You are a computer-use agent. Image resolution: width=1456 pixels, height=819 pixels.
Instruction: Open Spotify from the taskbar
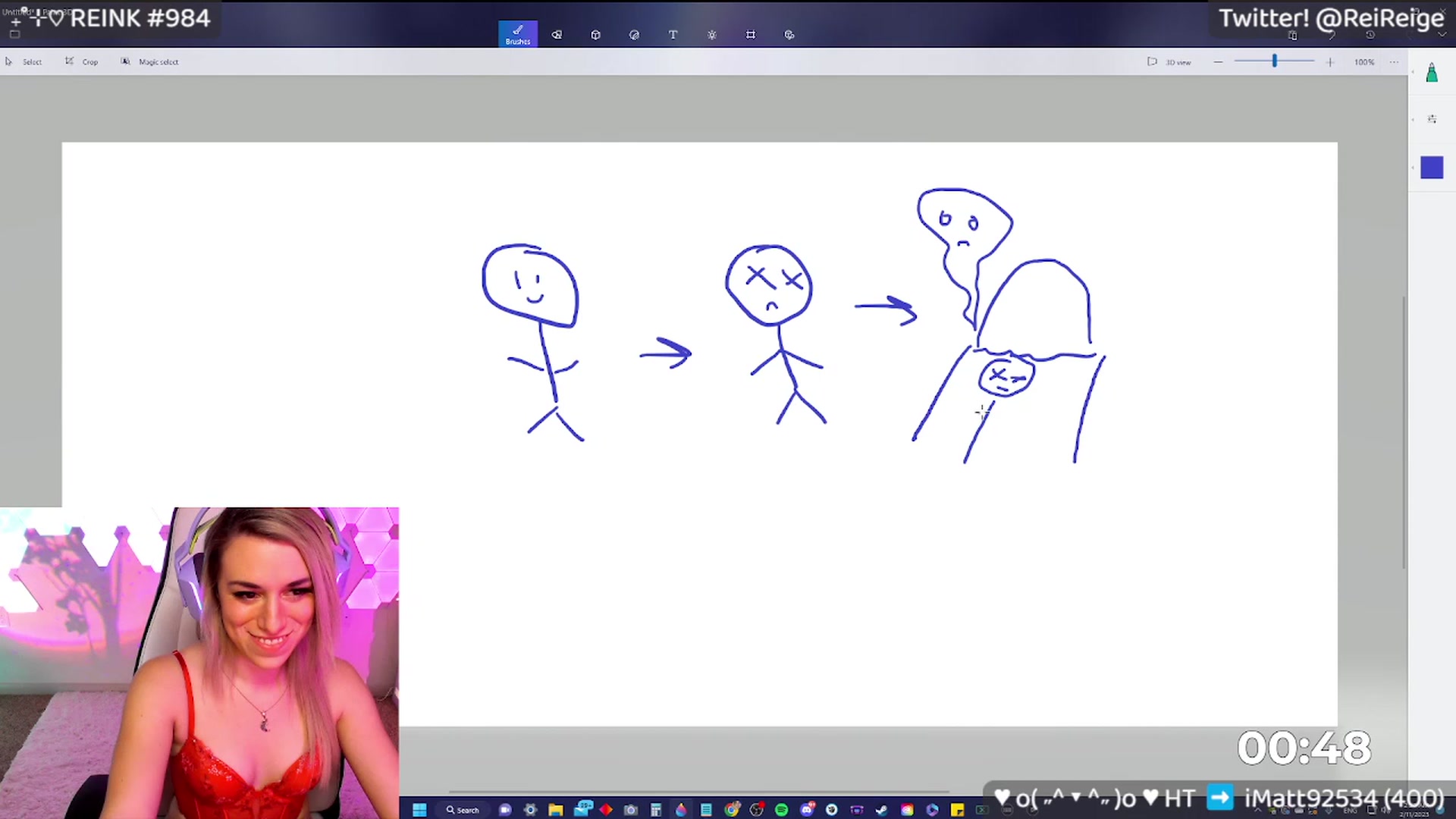[782, 810]
